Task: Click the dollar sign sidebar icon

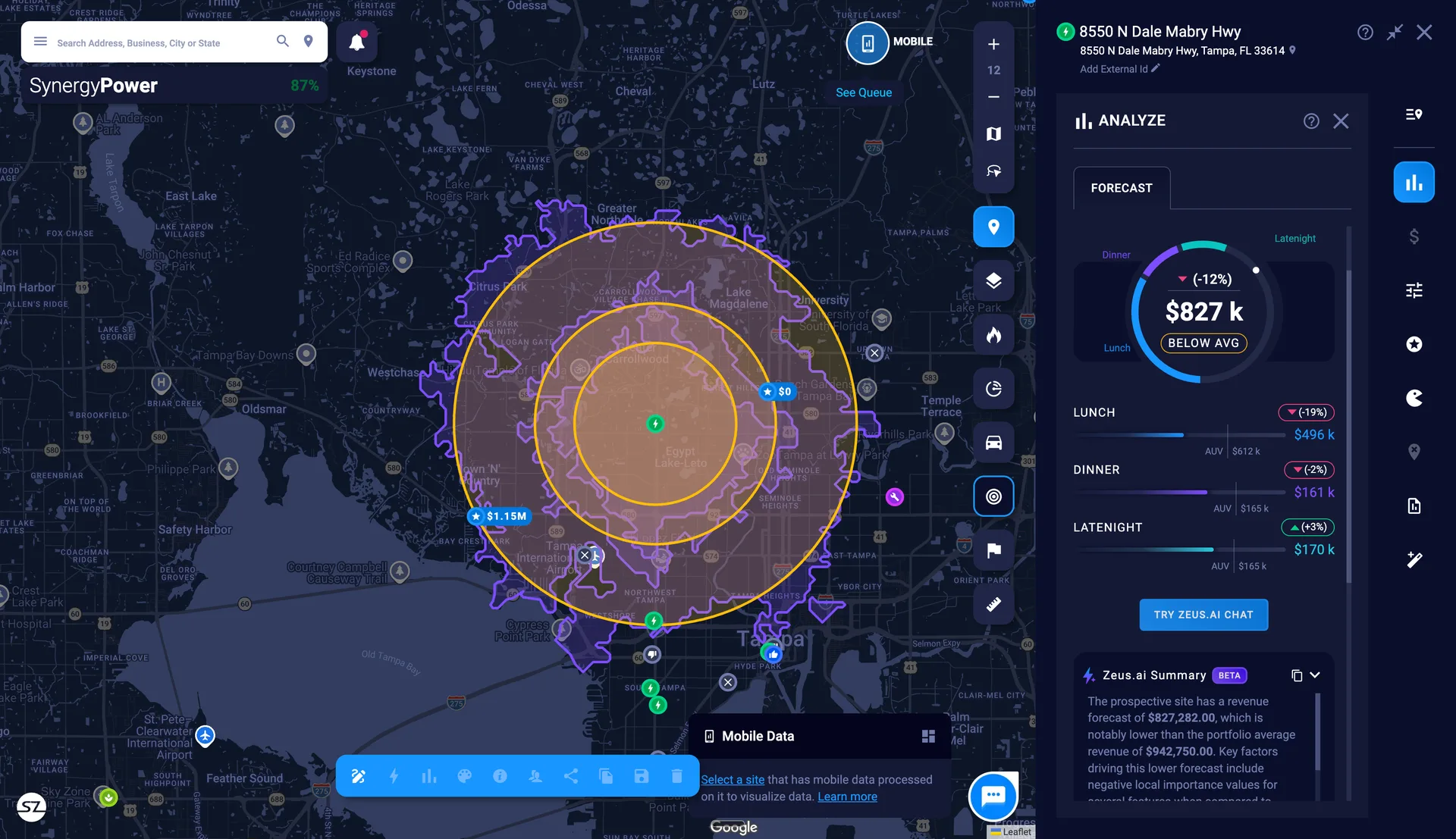Action: point(1414,236)
